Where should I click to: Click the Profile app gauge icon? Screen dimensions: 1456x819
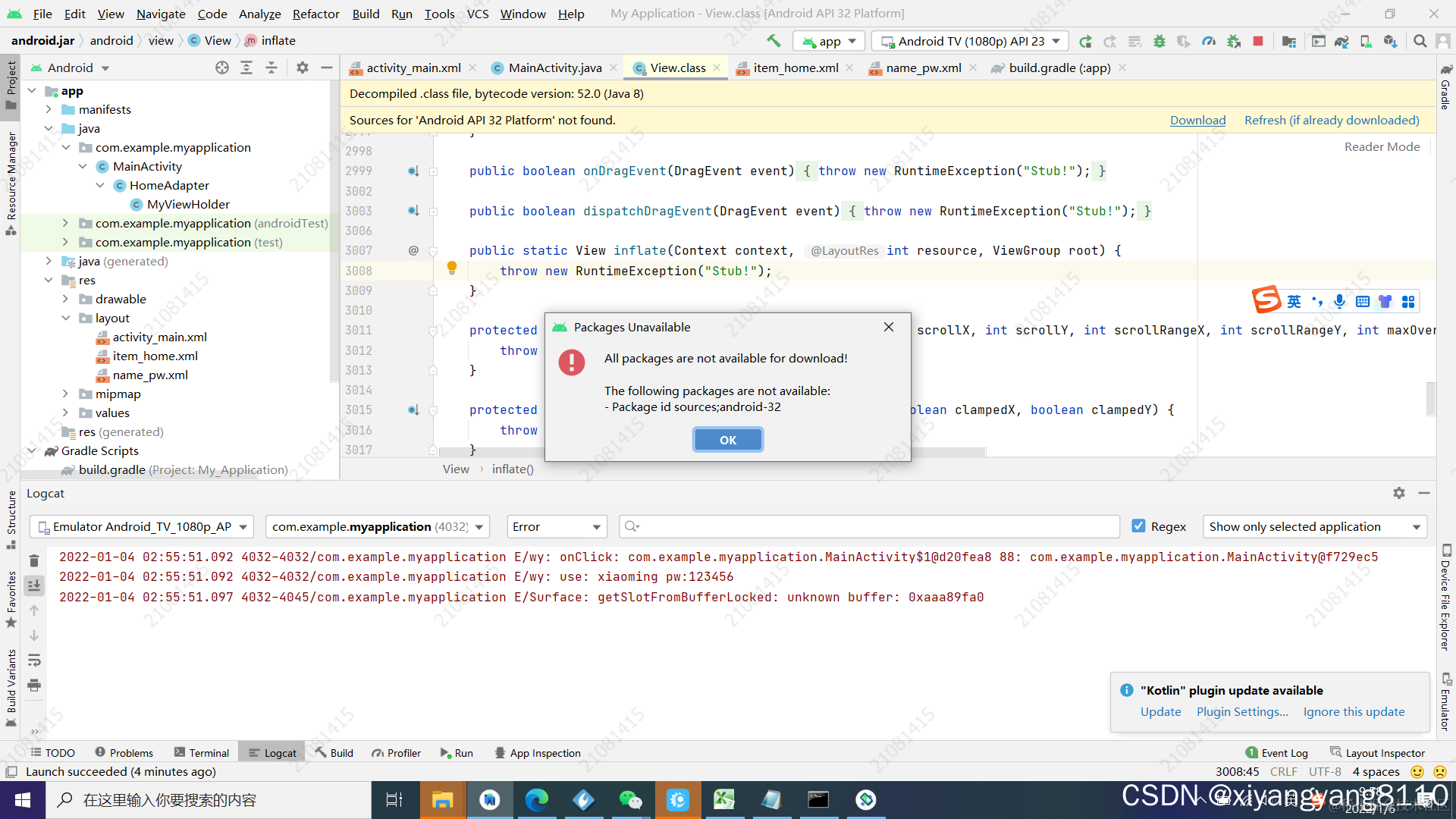pyautogui.click(x=1209, y=41)
